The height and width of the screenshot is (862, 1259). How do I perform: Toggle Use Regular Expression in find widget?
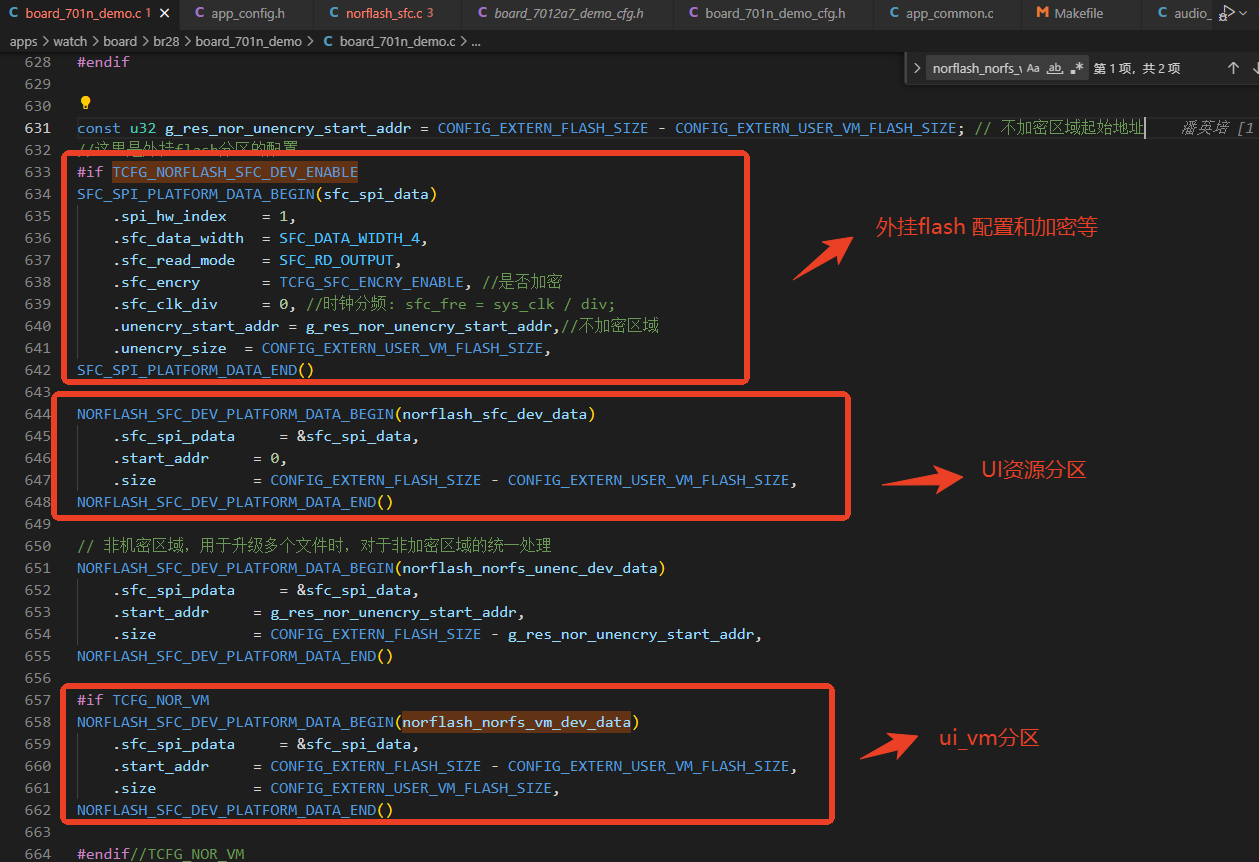[1076, 68]
